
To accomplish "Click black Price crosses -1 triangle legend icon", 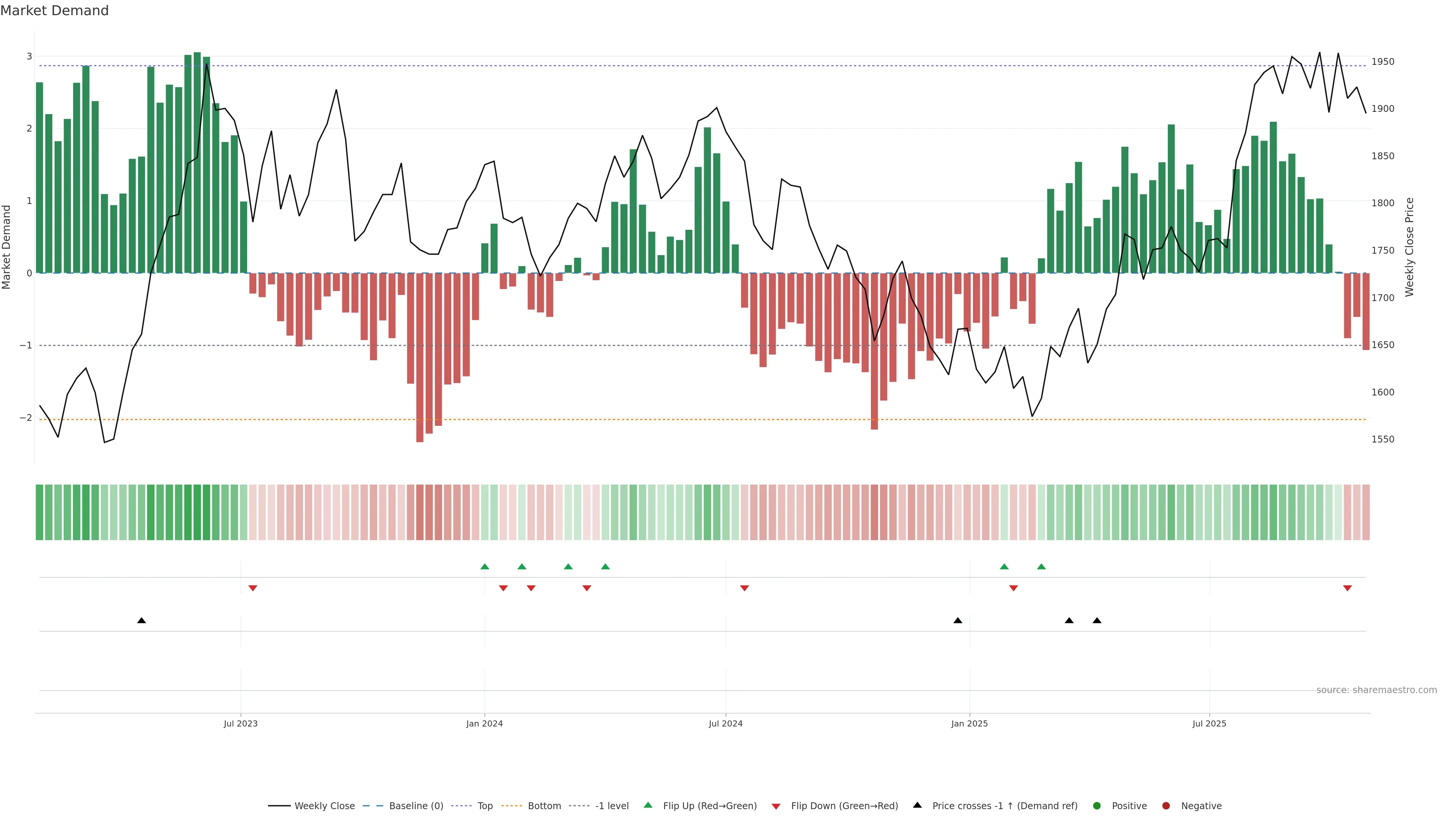I will click(x=917, y=805).
